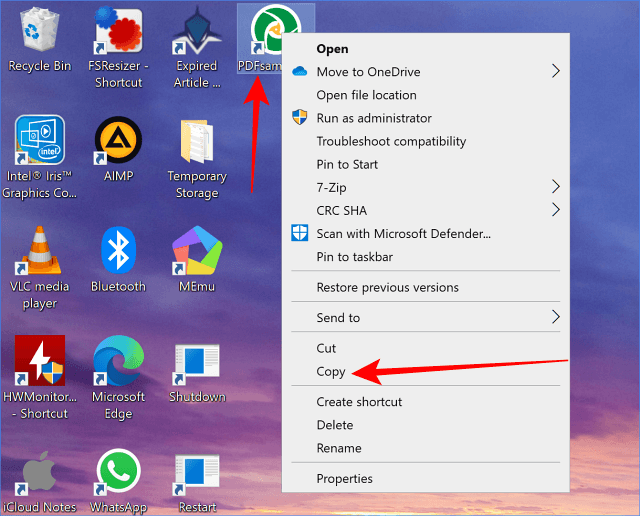Choose Copy from the context menu
Image resolution: width=640 pixels, height=516 pixels.
tap(426, 371)
